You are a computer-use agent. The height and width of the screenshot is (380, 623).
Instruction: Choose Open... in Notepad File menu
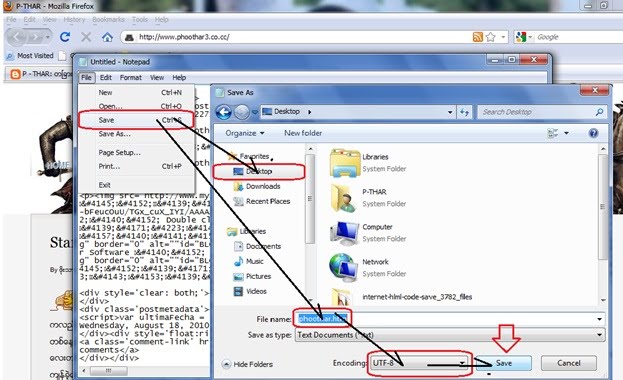click(x=136, y=106)
